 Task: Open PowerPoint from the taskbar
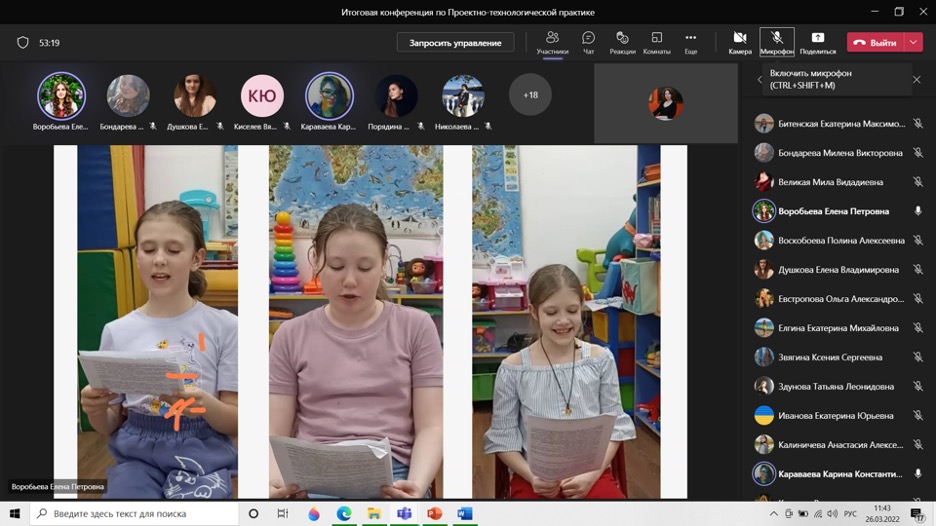(434, 513)
